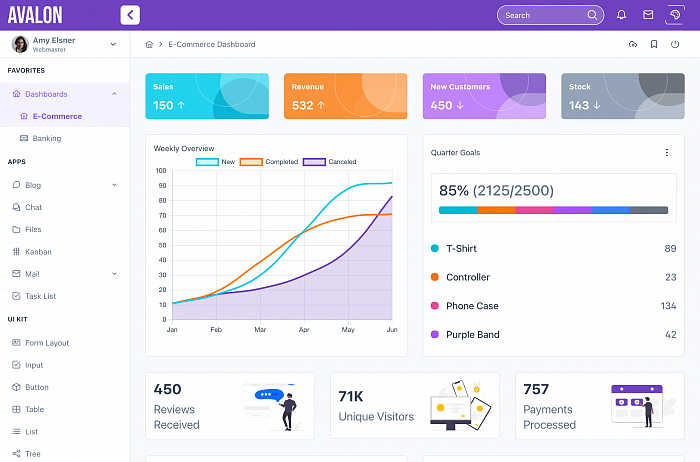Click the List lines icon
Image resolution: width=700 pixels, height=462 pixels.
[16, 432]
